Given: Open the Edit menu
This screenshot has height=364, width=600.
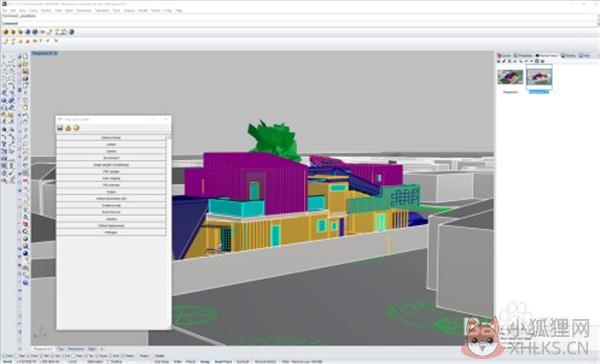Looking at the screenshot, I should pyautogui.click(x=13, y=11).
